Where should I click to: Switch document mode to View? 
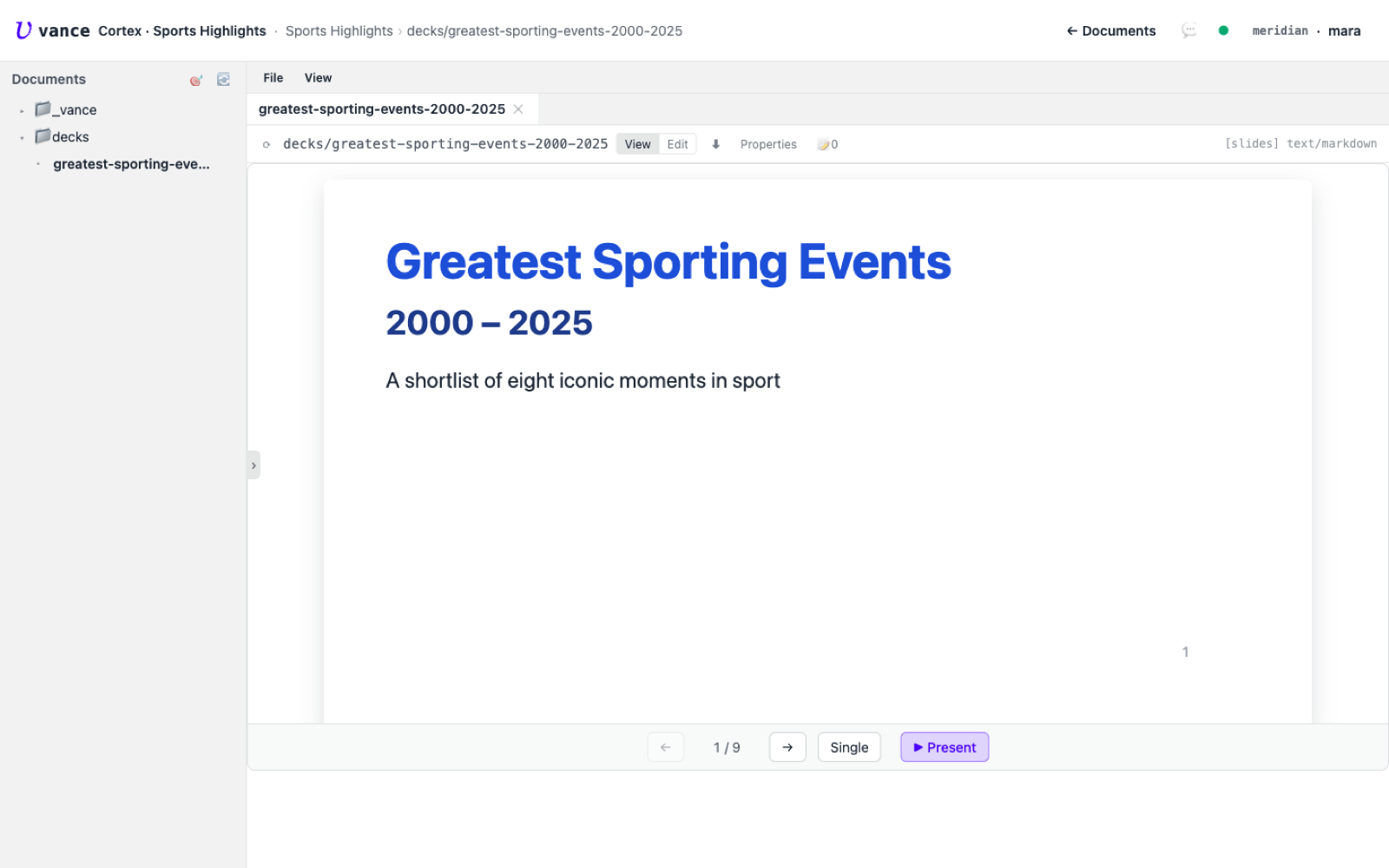click(637, 144)
